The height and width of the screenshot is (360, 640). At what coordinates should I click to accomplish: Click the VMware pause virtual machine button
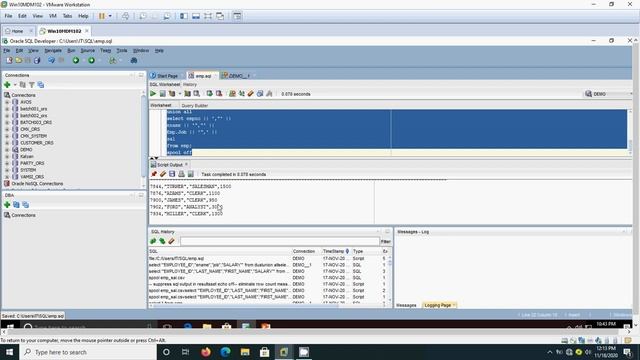click(102, 16)
